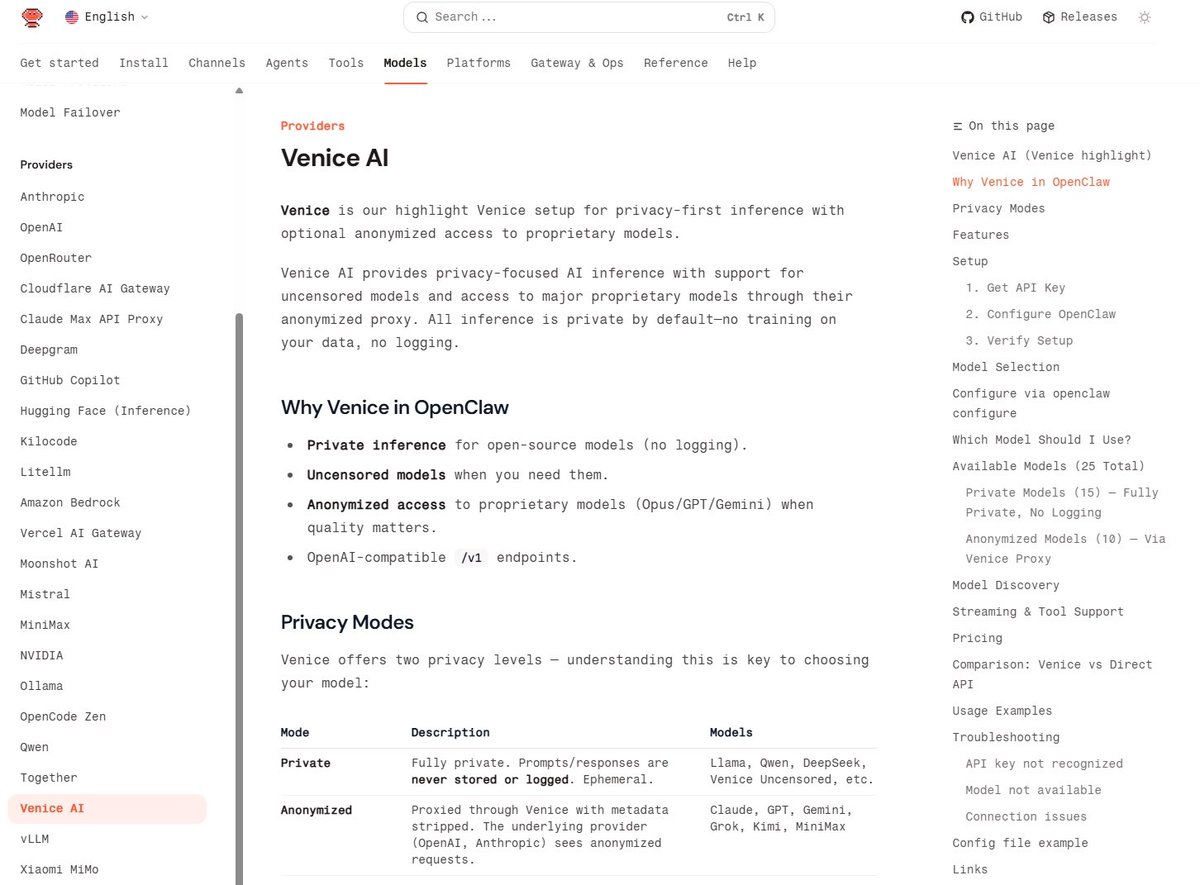Select Cloudflare AI Gateway in sidebar
Image resolution: width=1200 pixels, height=885 pixels.
pos(95,288)
